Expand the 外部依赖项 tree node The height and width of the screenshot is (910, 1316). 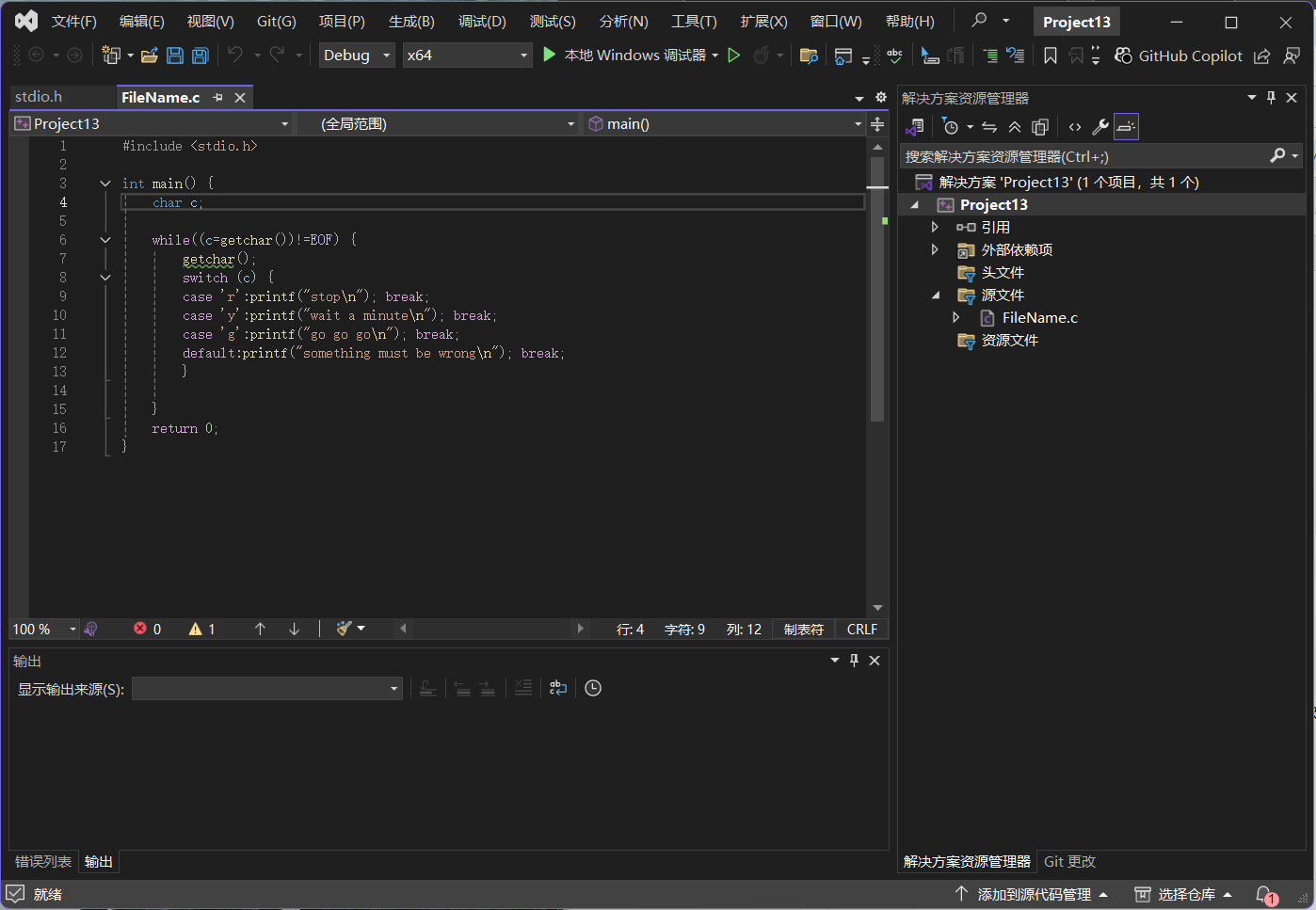(x=935, y=249)
